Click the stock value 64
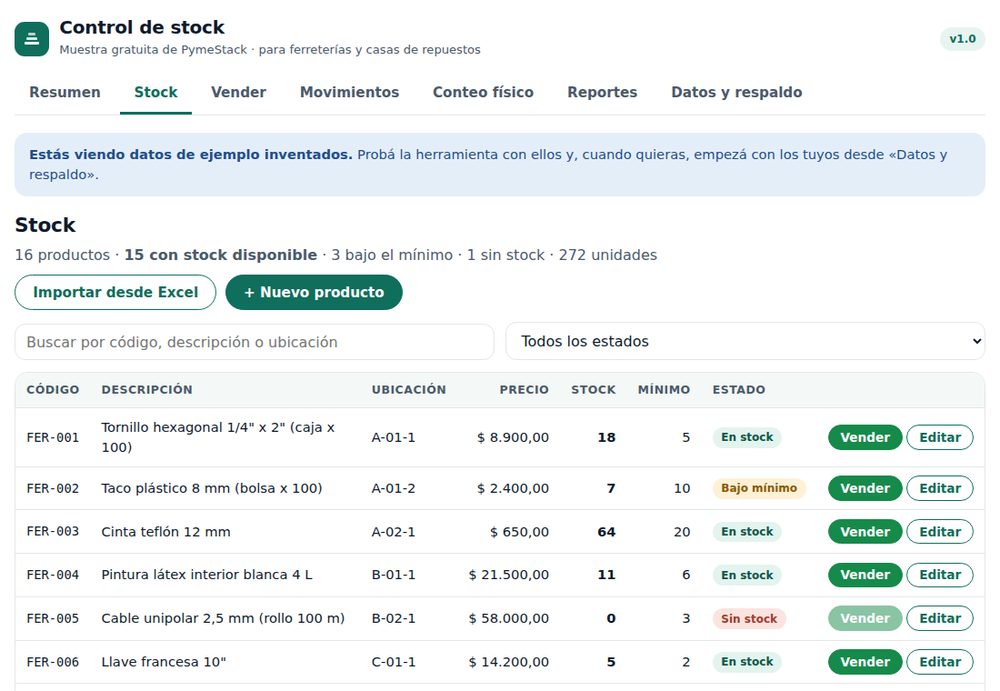 click(x=607, y=531)
